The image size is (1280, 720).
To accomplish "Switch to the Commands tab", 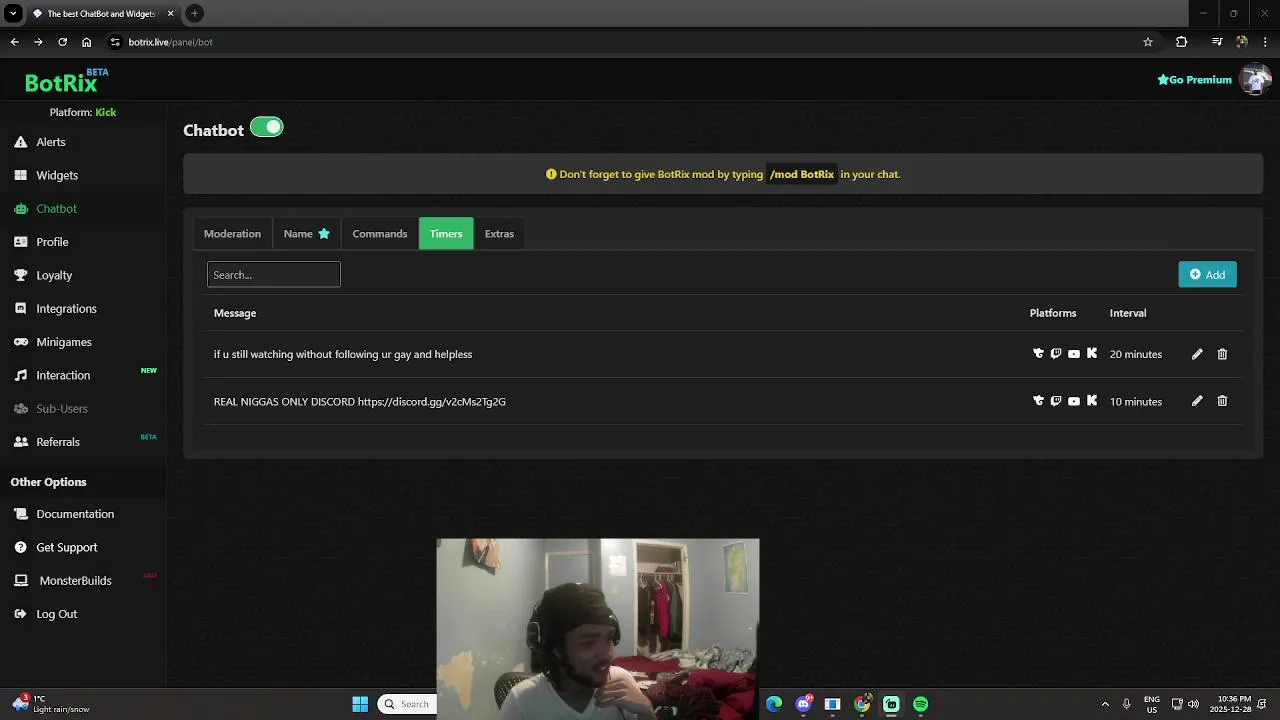I will pyautogui.click(x=380, y=234).
